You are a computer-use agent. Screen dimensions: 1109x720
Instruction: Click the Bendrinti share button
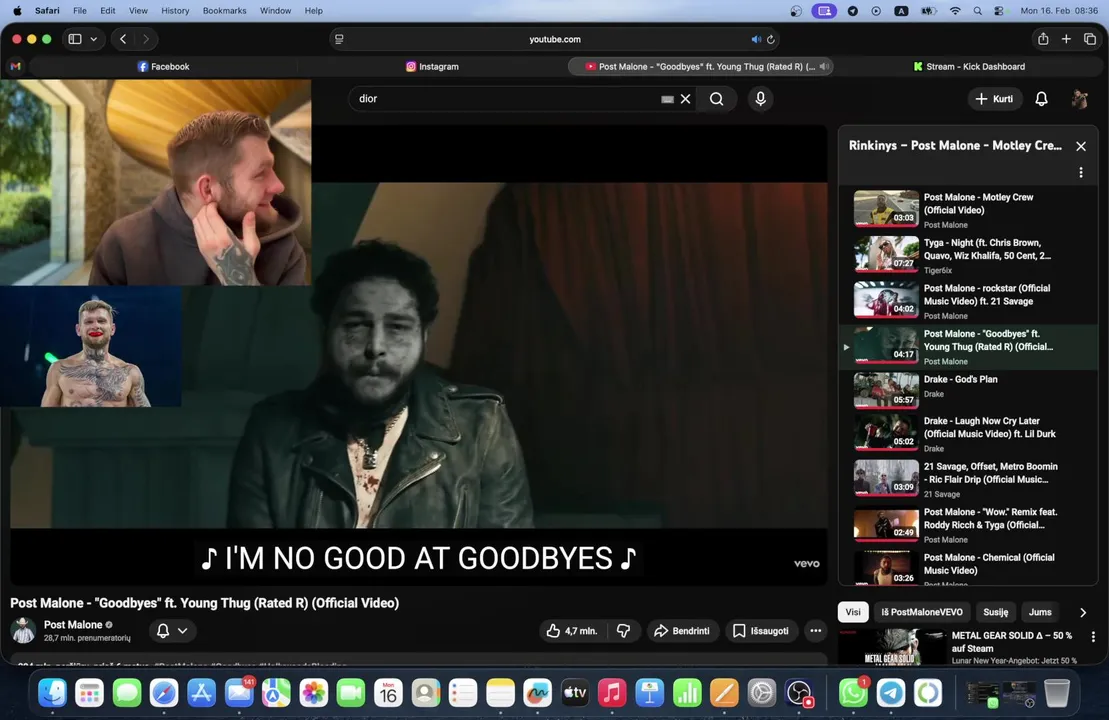(682, 631)
